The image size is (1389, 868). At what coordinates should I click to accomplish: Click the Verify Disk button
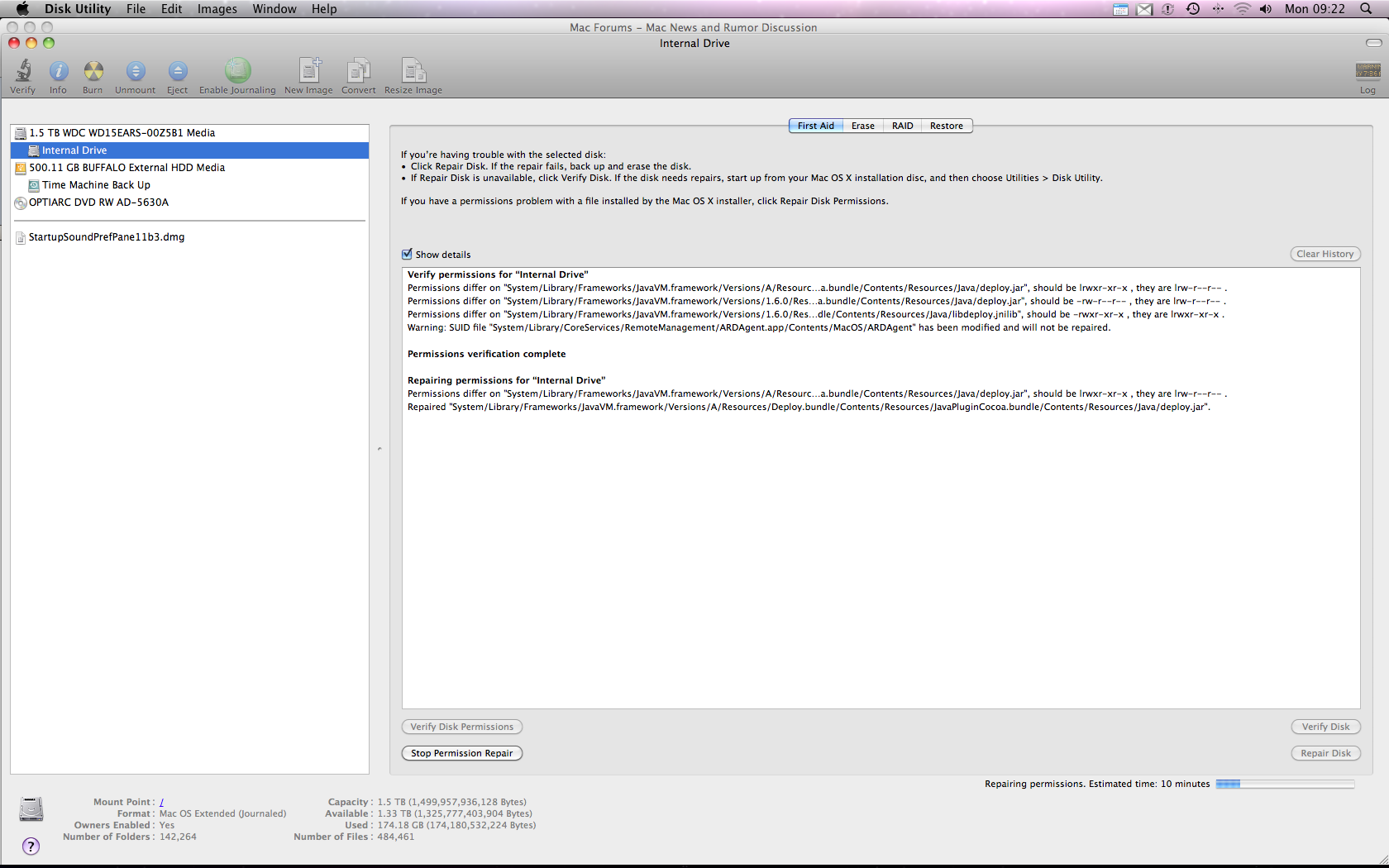1325,727
